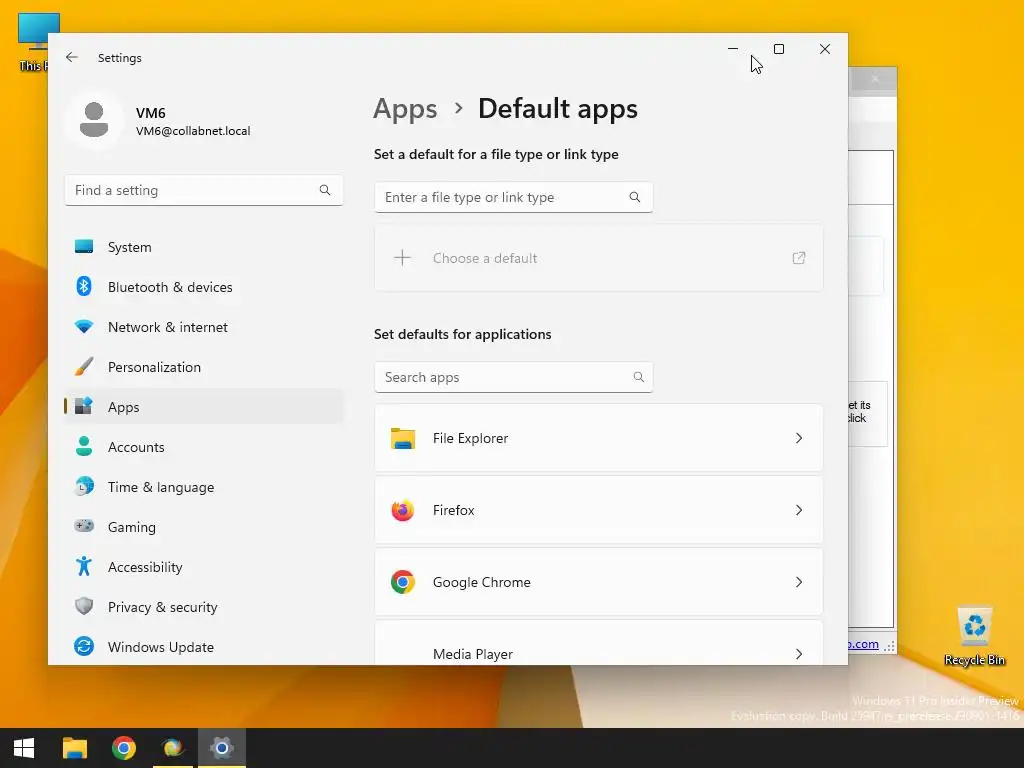Click the File Explorer folder icon in list
This screenshot has width=1024, height=768.
click(403, 438)
